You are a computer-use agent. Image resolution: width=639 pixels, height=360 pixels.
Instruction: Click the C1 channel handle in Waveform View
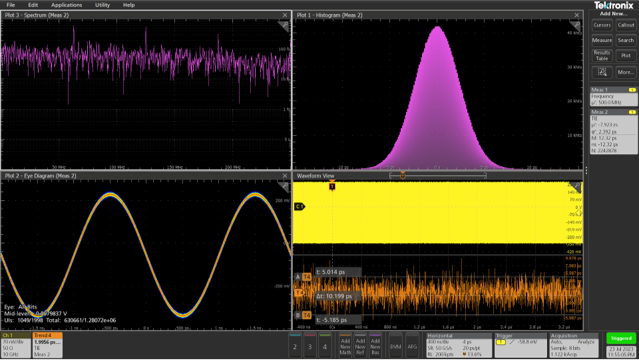299,207
